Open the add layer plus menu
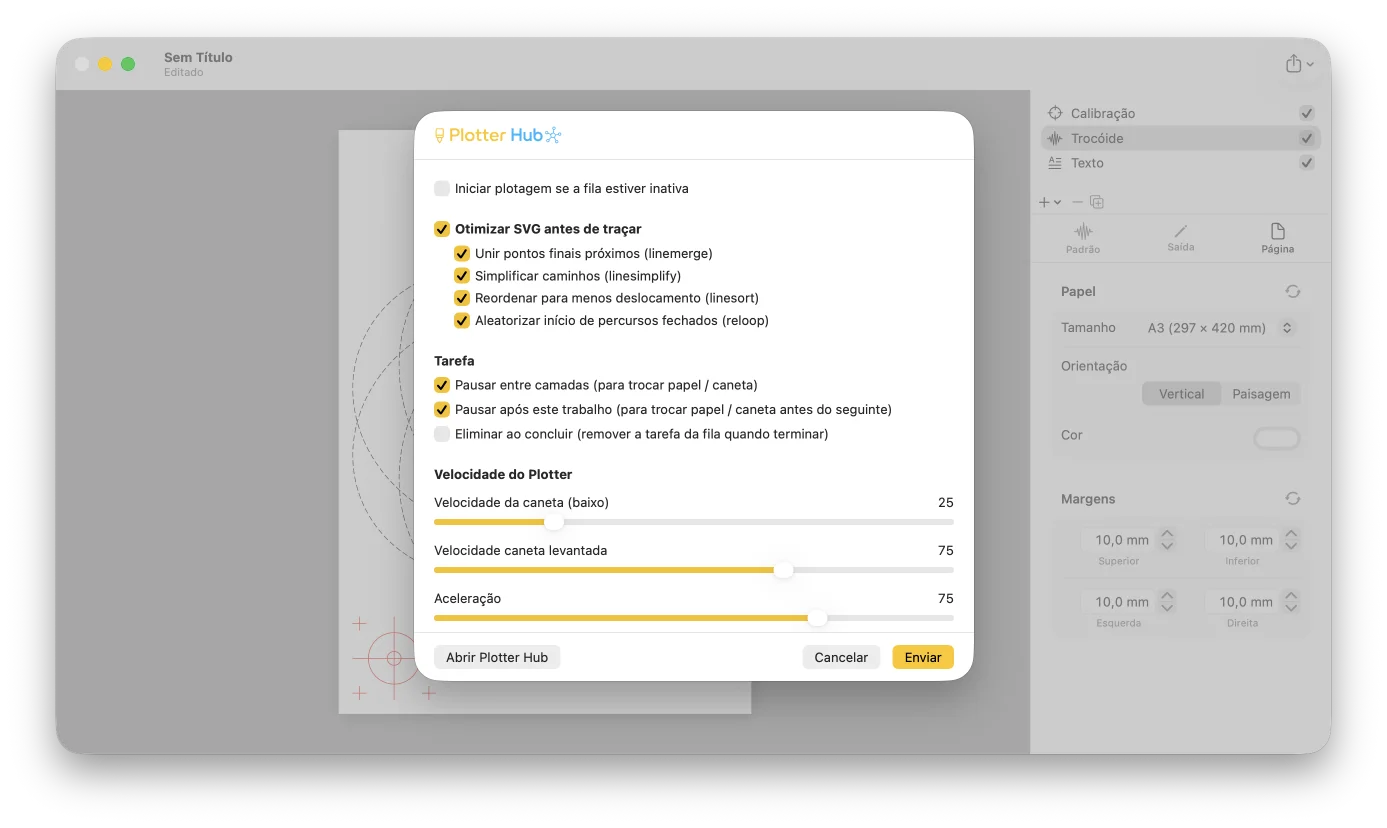The width and height of the screenshot is (1387, 828). pyautogui.click(x=1049, y=202)
